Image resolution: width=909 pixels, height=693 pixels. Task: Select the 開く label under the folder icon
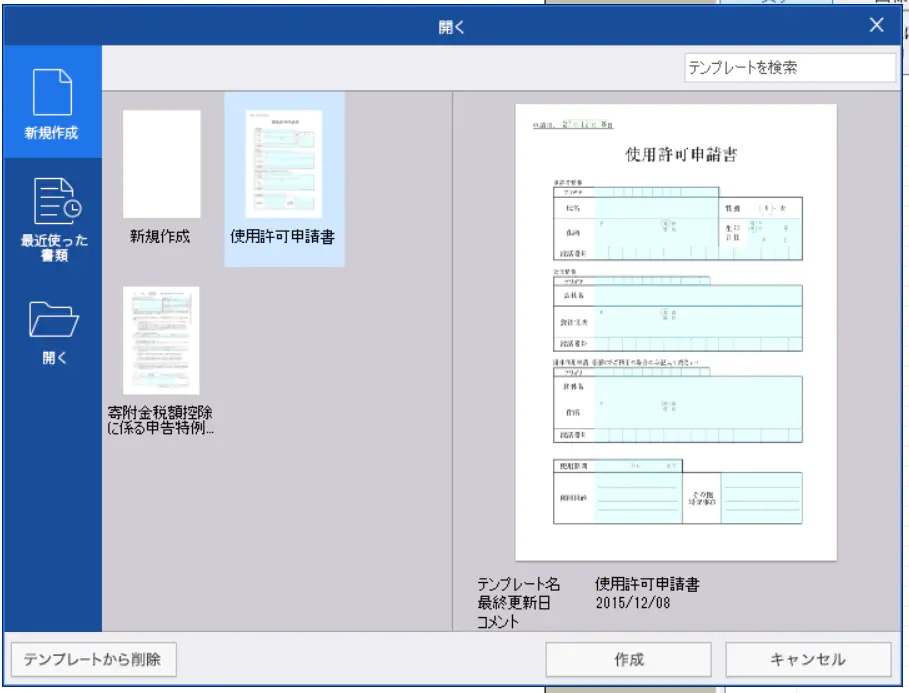tap(52, 358)
